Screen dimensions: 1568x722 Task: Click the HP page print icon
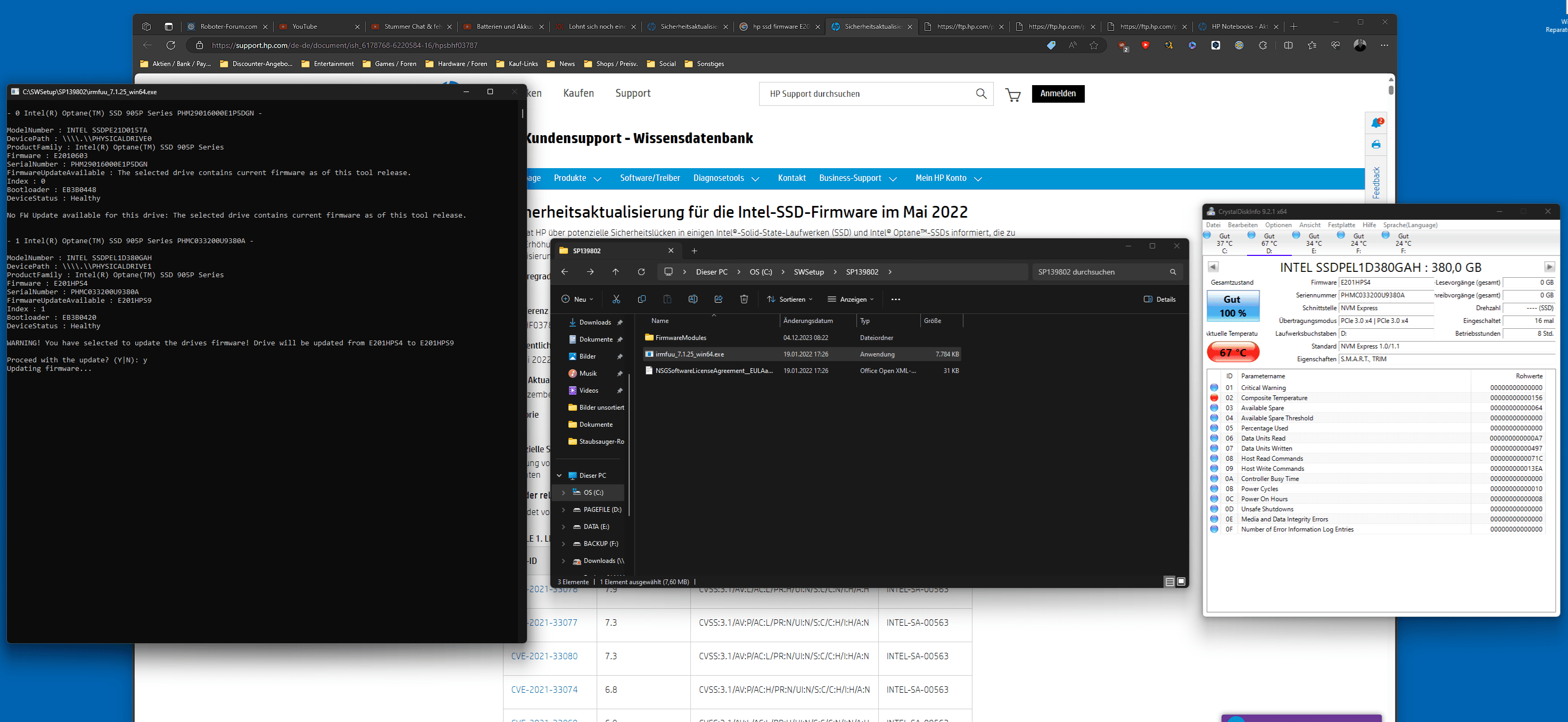tap(1376, 145)
